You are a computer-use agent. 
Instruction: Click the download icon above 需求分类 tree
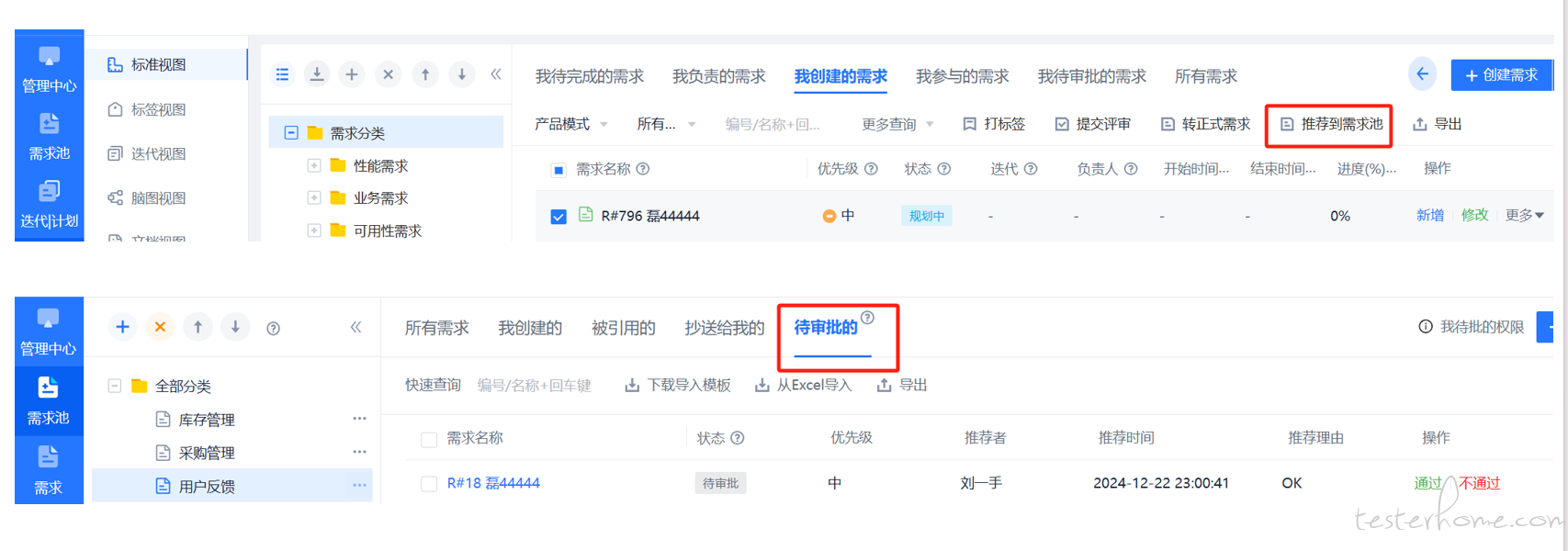coord(317,74)
